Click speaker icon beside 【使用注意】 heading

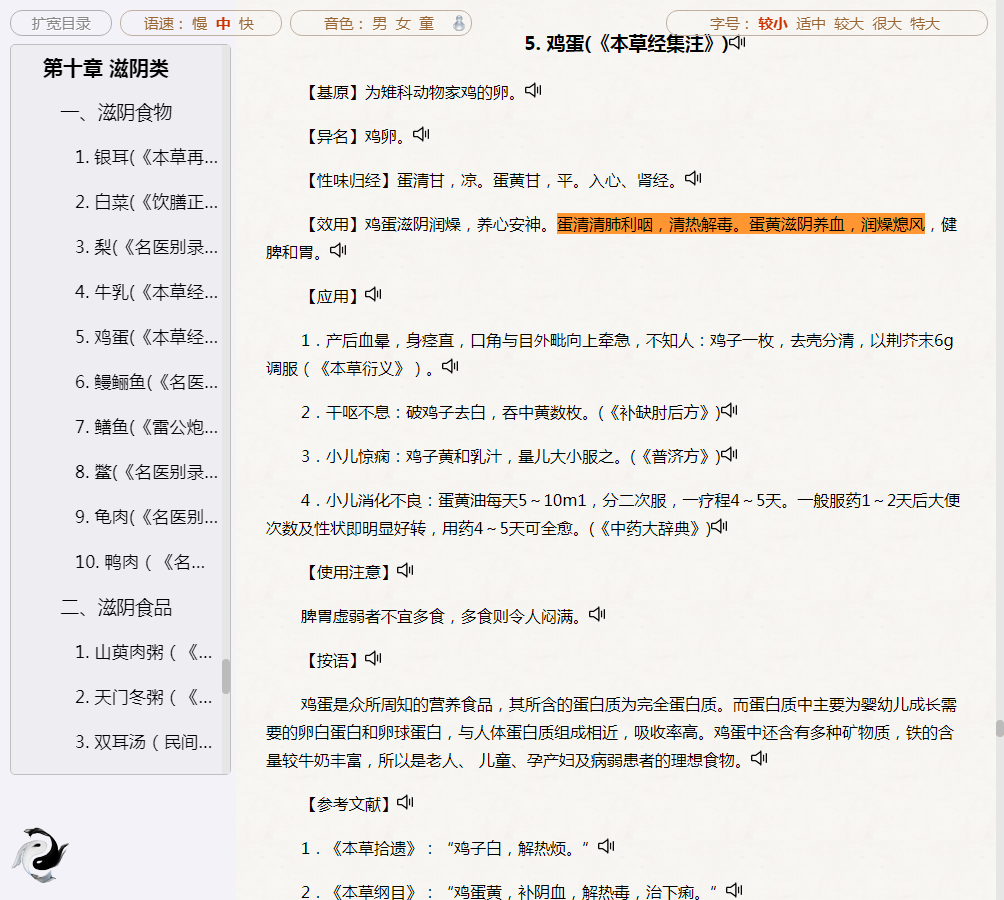click(x=405, y=570)
